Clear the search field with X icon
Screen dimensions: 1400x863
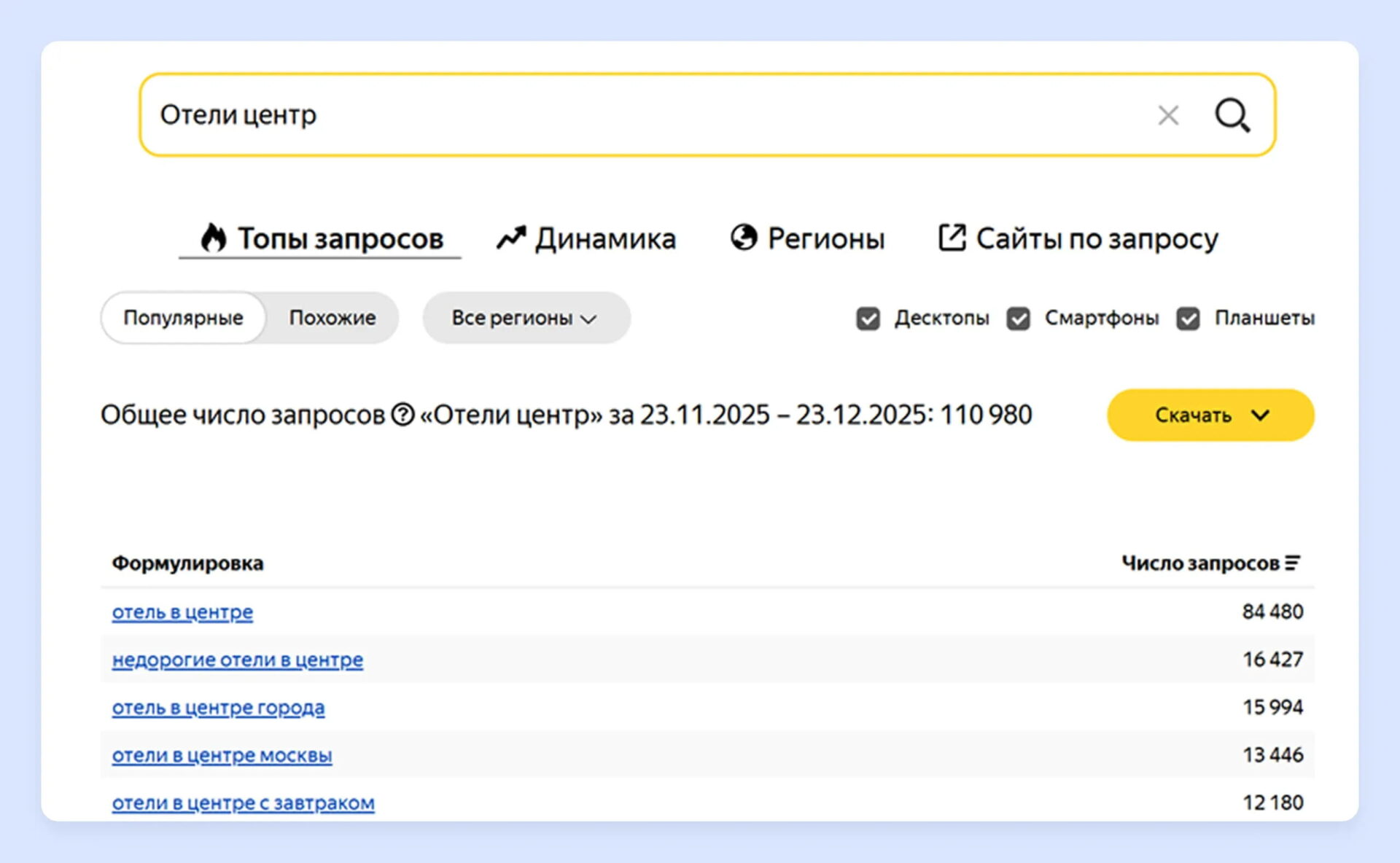point(1168,115)
